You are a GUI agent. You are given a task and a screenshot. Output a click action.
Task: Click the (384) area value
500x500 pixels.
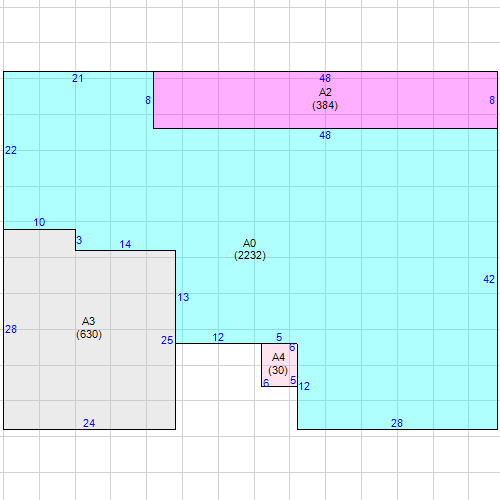tap(325, 106)
